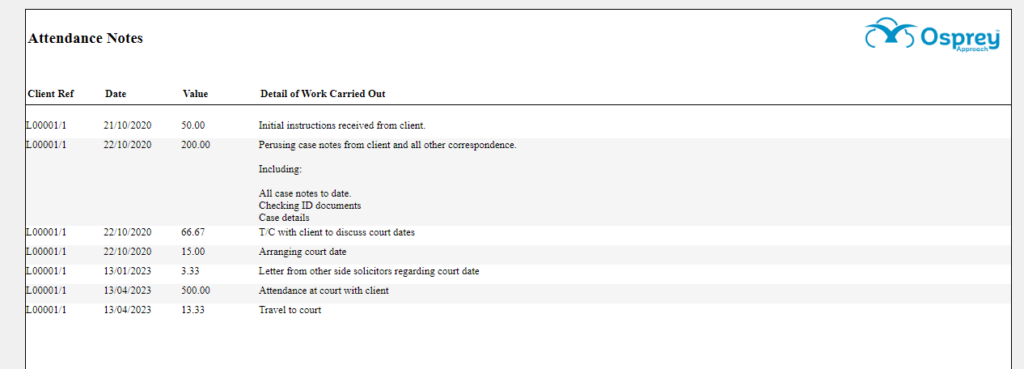
Task: Click the Client Ref column header
Action: pos(51,94)
